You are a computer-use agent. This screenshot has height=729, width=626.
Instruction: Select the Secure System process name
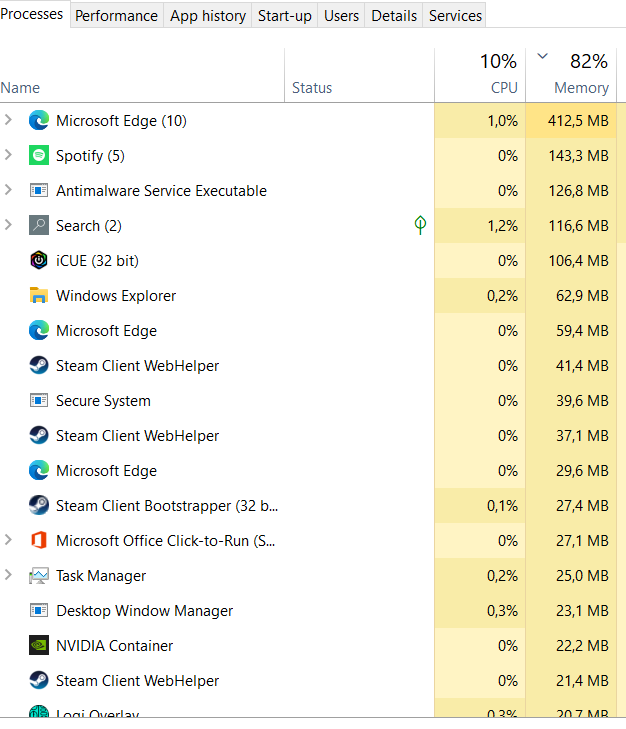tap(103, 401)
